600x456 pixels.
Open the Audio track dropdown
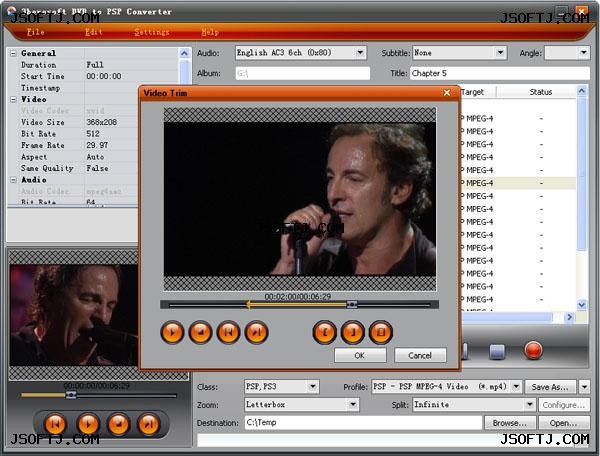(360, 53)
